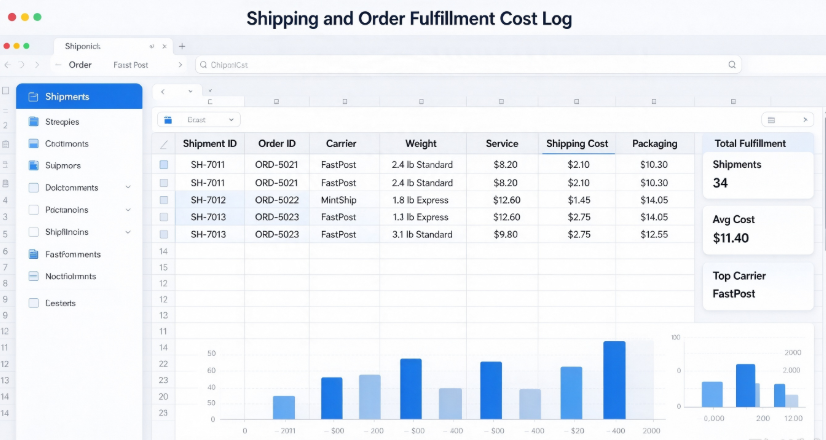Open a new tab with plus icon

(x=182, y=46)
